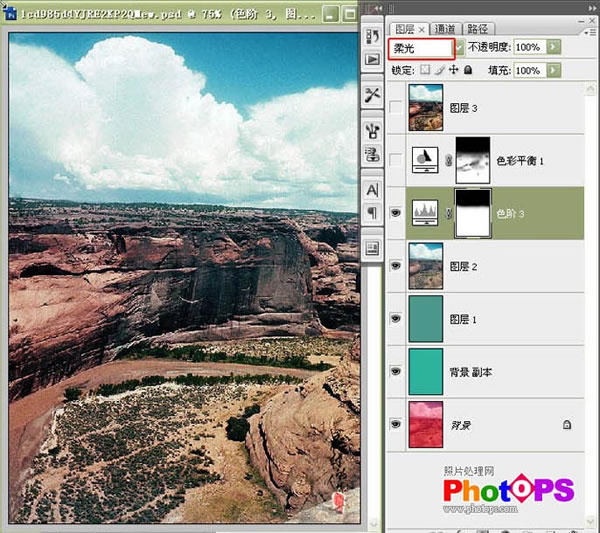The height and width of the screenshot is (533, 600).
Task: Select the layer named 背景
Action: 461,425
